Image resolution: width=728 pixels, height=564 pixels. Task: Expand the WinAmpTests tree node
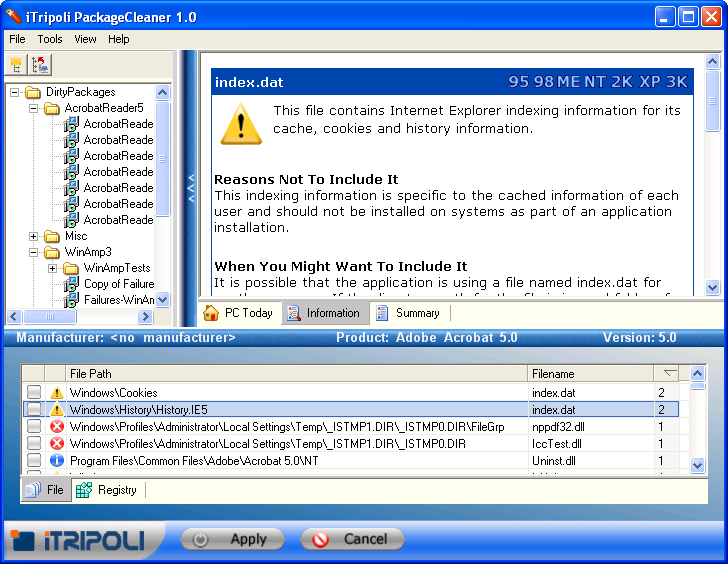click(52, 269)
